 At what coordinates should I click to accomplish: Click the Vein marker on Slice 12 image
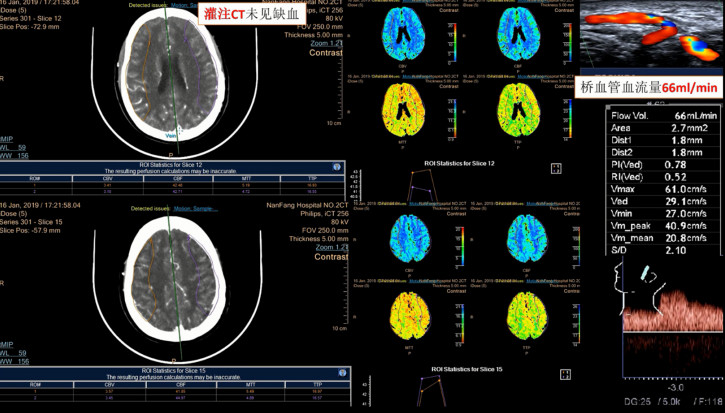click(x=171, y=136)
